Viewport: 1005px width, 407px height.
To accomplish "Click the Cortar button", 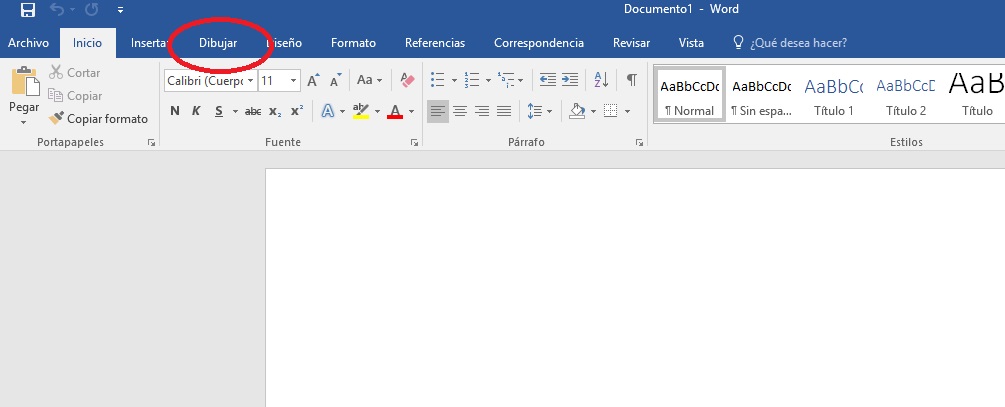I will point(75,73).
